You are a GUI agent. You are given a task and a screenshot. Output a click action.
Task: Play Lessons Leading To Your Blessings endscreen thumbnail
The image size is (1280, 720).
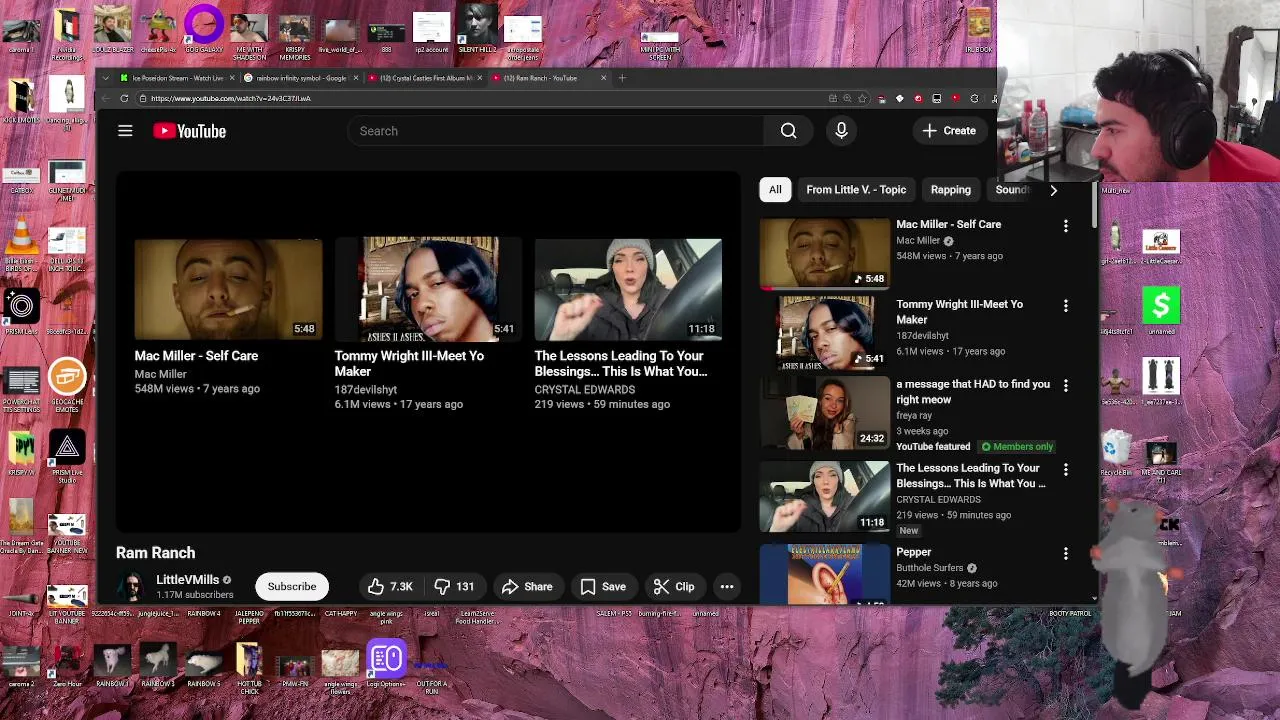pos(628,289)
